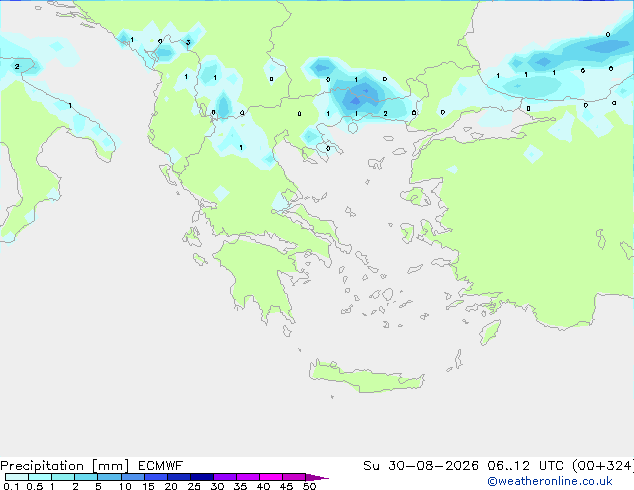The width and height of the screenshot is (634, 490).
Task: Click the "ECMWF" model label
Action: (161, 466)
